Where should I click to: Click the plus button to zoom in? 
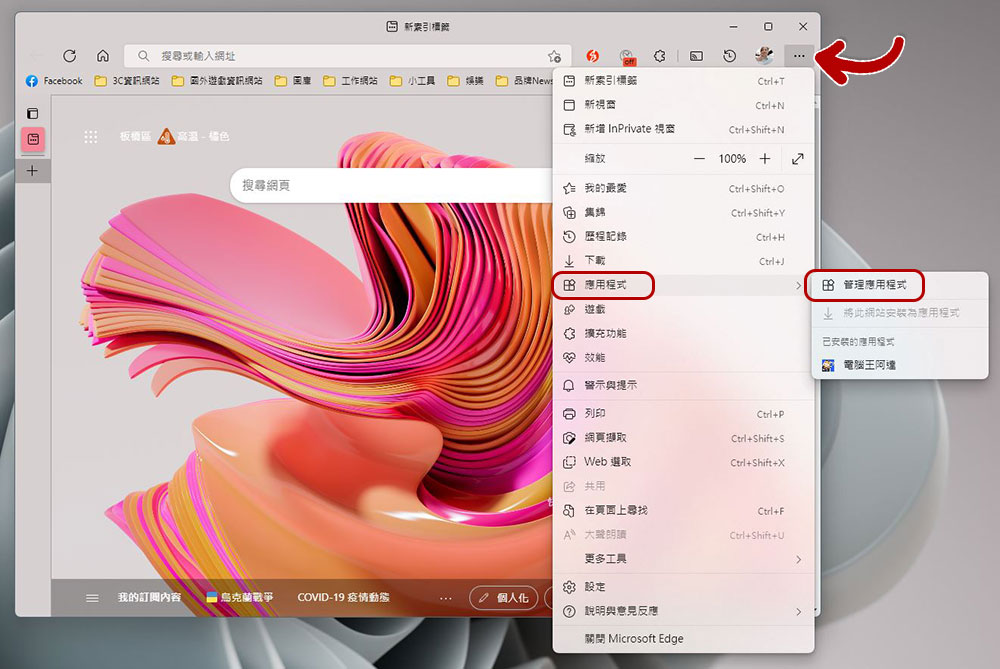(765, 159)
